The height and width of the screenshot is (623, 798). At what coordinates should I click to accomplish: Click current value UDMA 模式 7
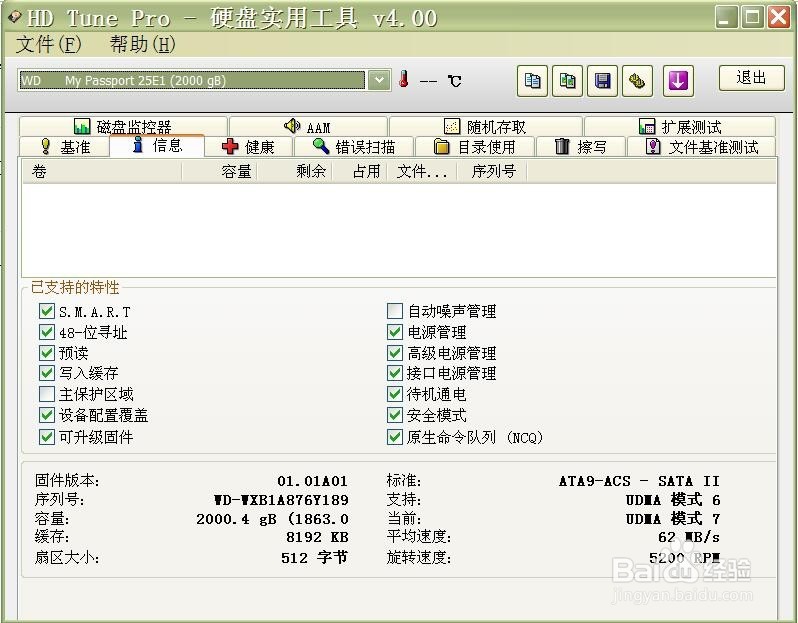tap(673, 519)
